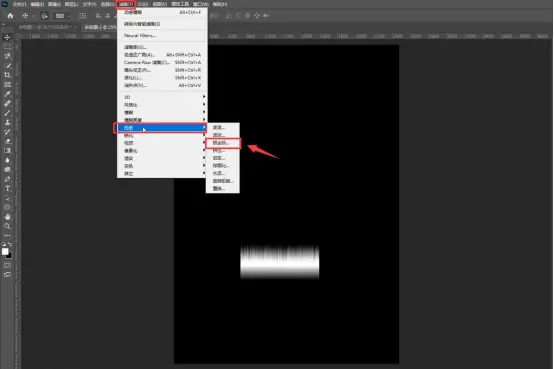Select the Frame tool
This screenshot has width=554, height=369.
point(7,84)
